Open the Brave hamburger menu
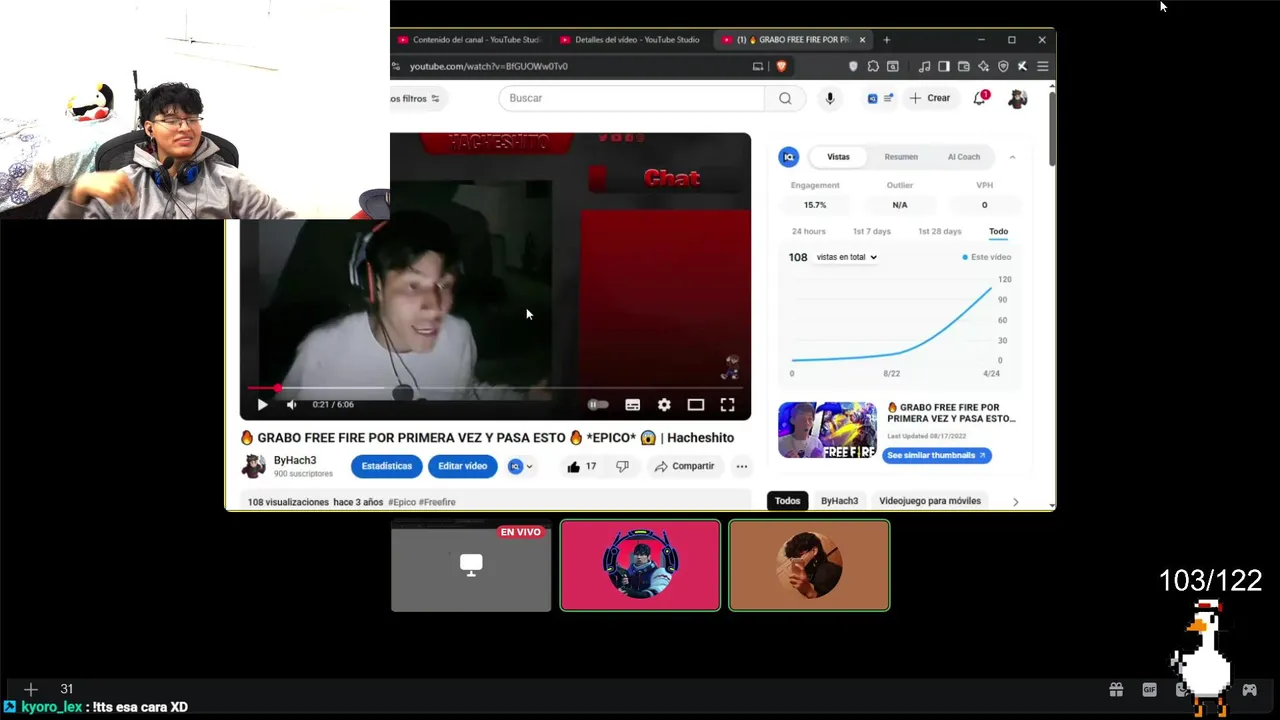The image size is (1280, 720). (x=1042, y=66)
